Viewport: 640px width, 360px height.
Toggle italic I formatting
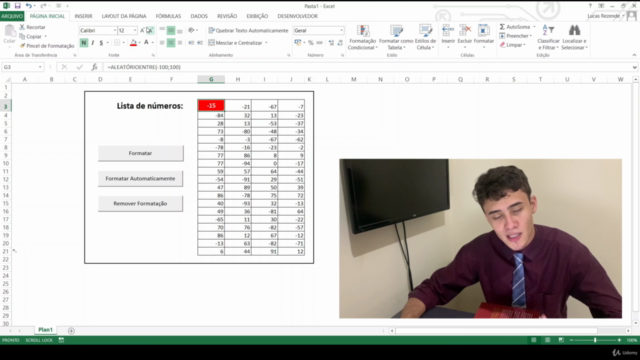[x=93, y=43]
